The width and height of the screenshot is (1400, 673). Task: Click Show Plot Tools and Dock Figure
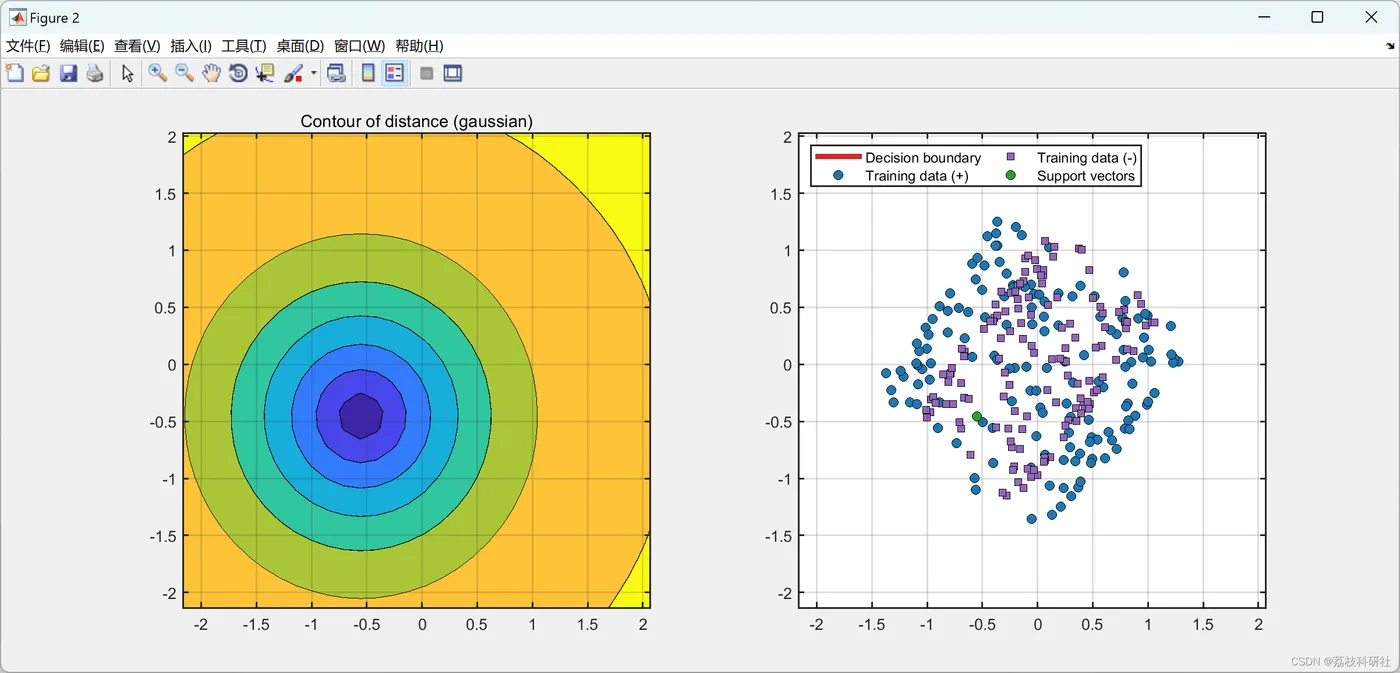(x=453, y=73)
